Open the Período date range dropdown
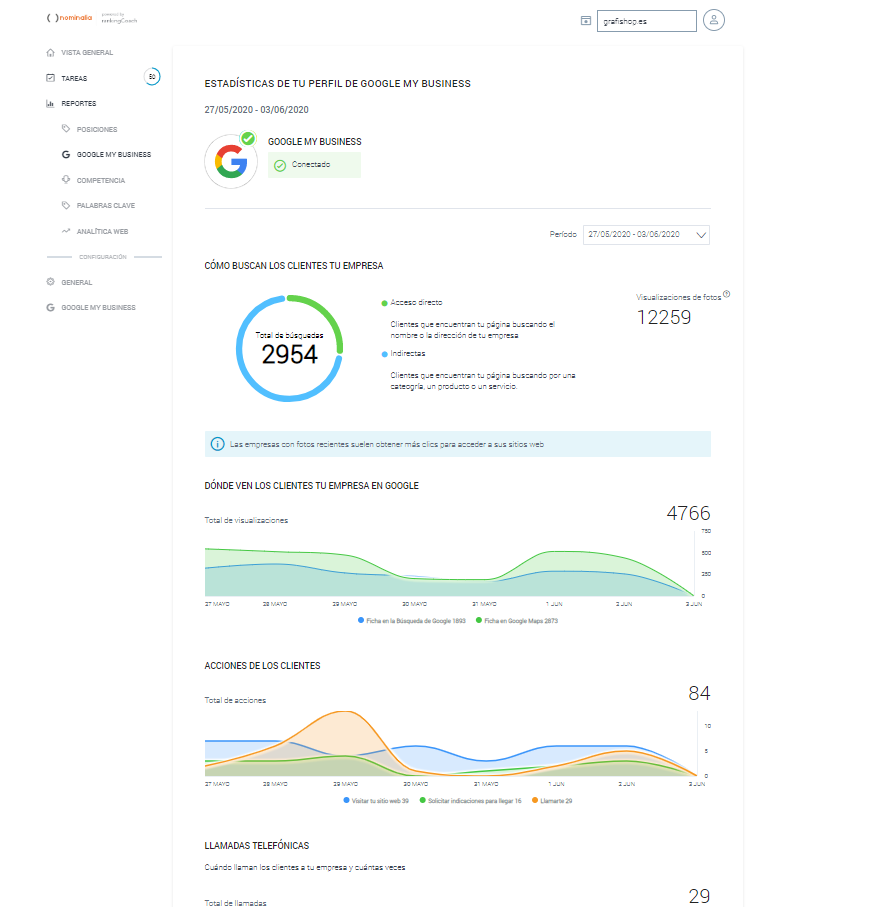871x907 pixels. coord(646,234)
